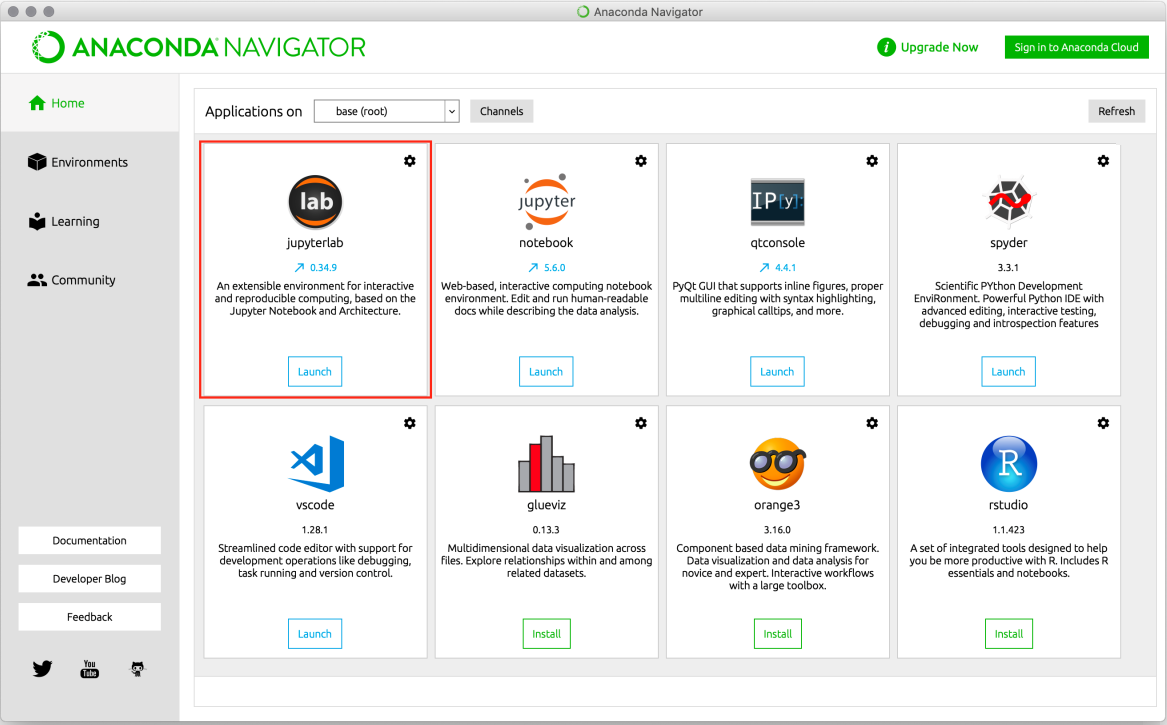Open gear options menu for jupyterlab
The image size is (1167, 725).
(x=410, y=161)
